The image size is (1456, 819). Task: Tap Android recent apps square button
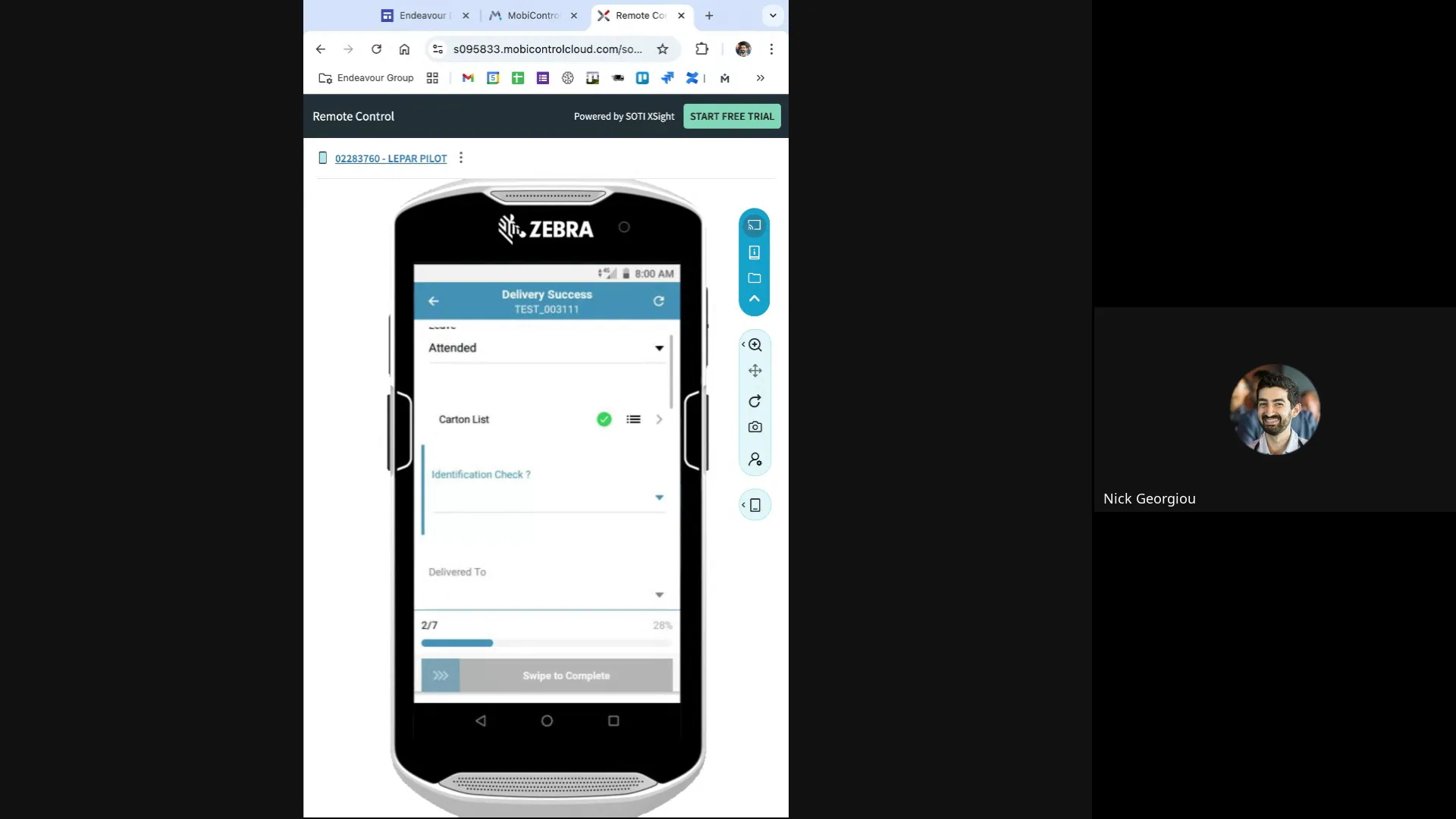(x=613, y=721)
